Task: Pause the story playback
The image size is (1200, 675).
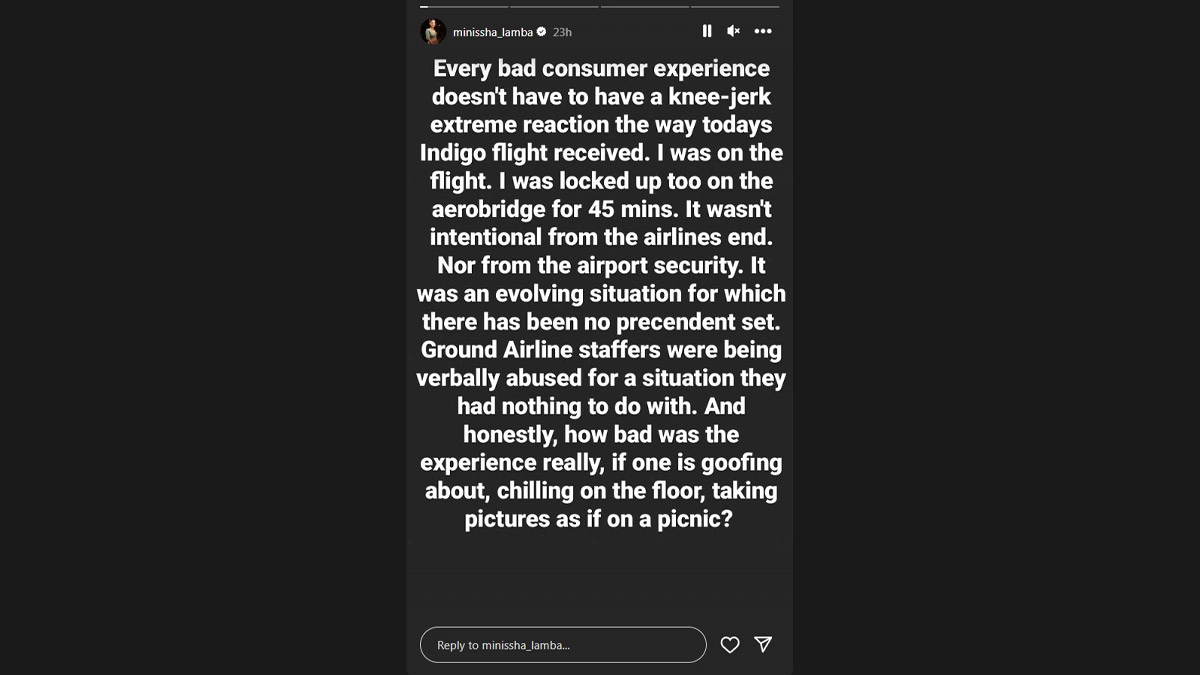Action: [707, 31]
